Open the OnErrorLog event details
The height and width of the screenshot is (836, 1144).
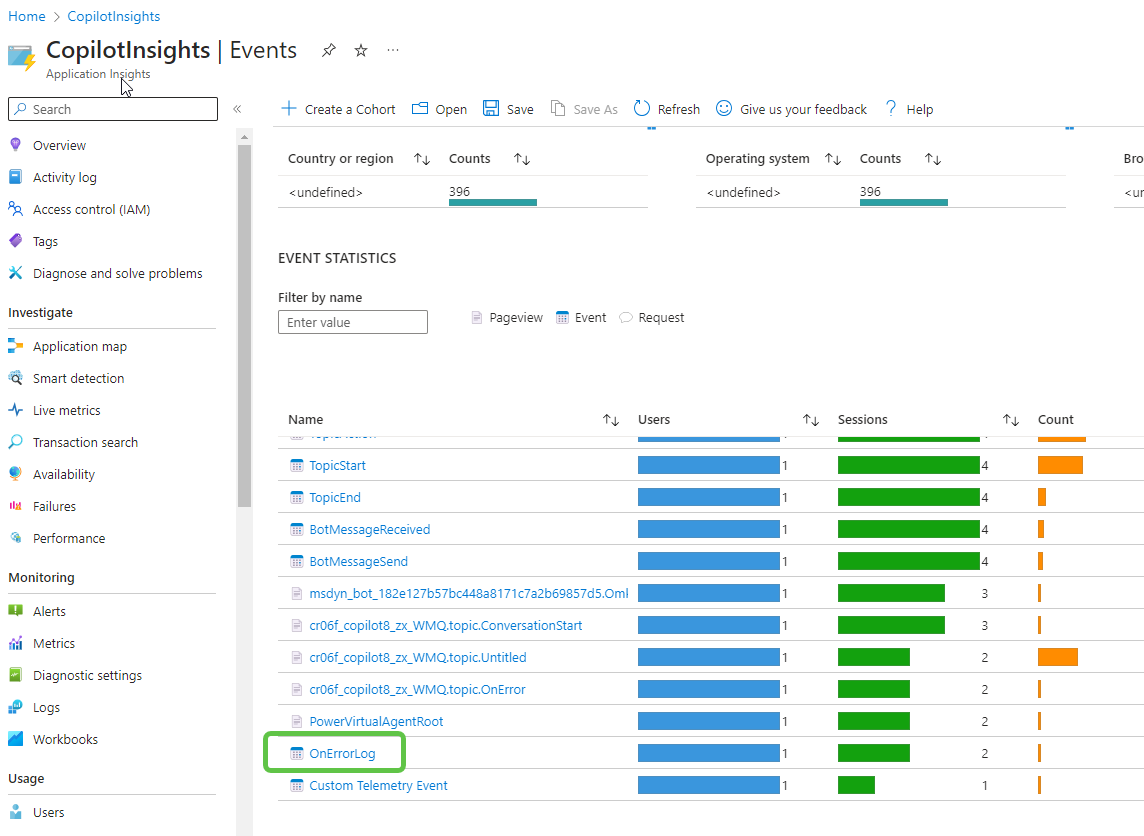(x=340, y=753)
